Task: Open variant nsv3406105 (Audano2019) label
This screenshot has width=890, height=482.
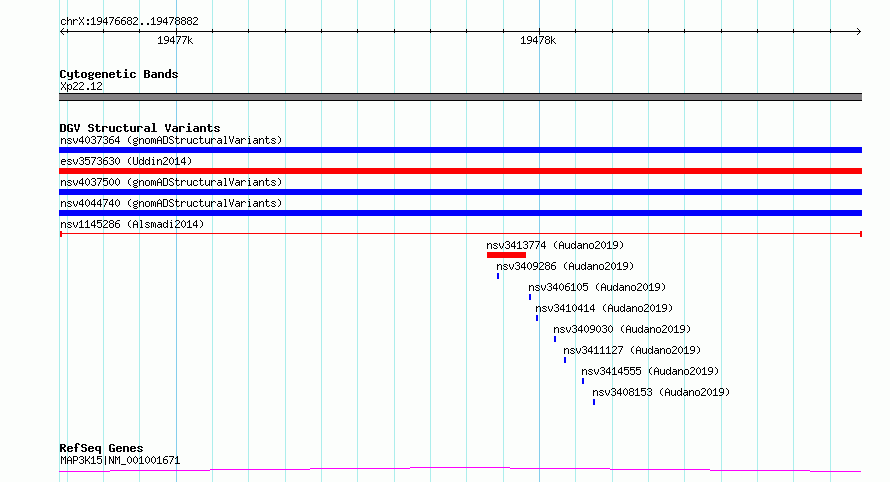Action: [x=597, y=287]
